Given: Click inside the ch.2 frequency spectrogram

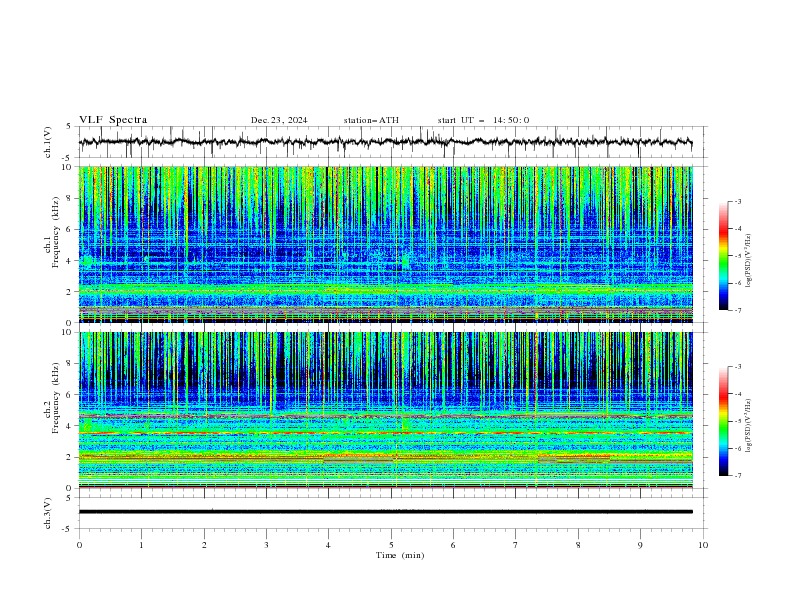Looking at the screenshot, I should 385,410.
